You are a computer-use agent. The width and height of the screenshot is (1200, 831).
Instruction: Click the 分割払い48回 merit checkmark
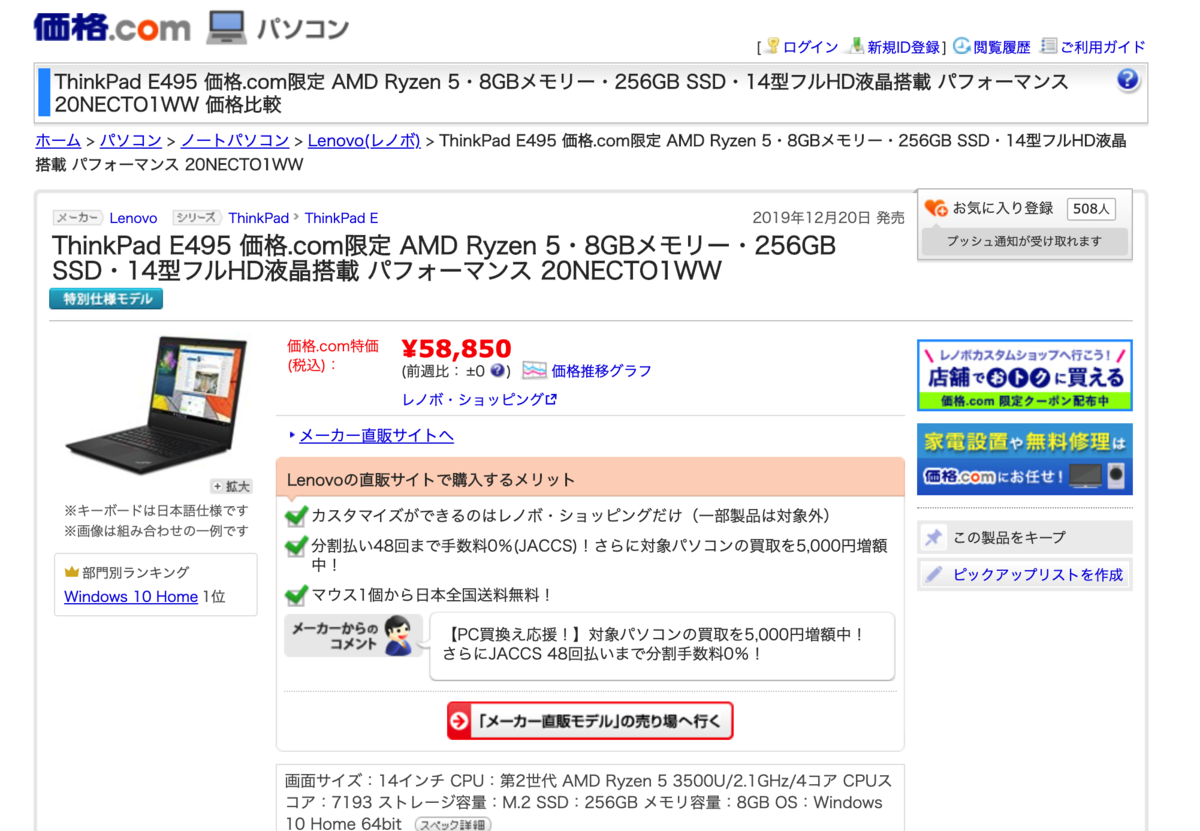[x=295, y=546]
